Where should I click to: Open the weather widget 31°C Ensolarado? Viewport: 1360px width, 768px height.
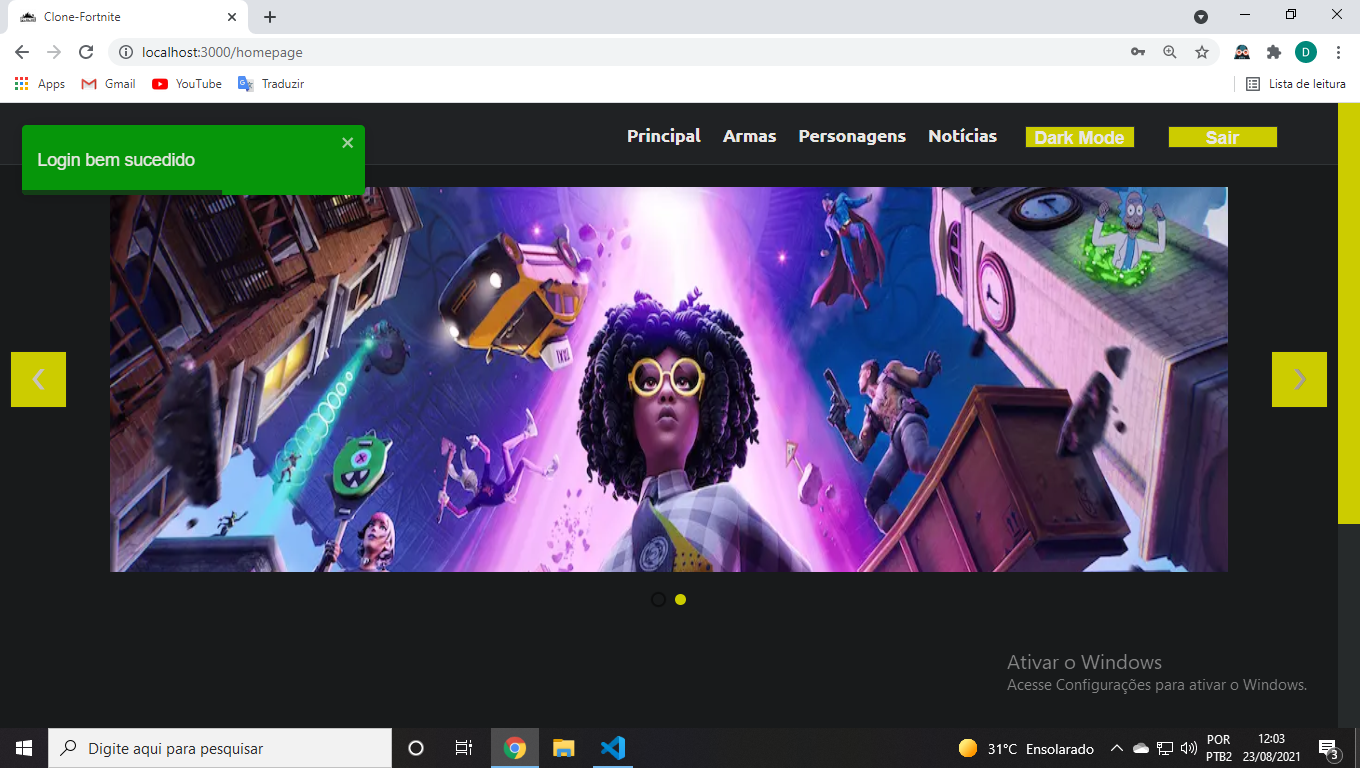tap(1026, 748)
